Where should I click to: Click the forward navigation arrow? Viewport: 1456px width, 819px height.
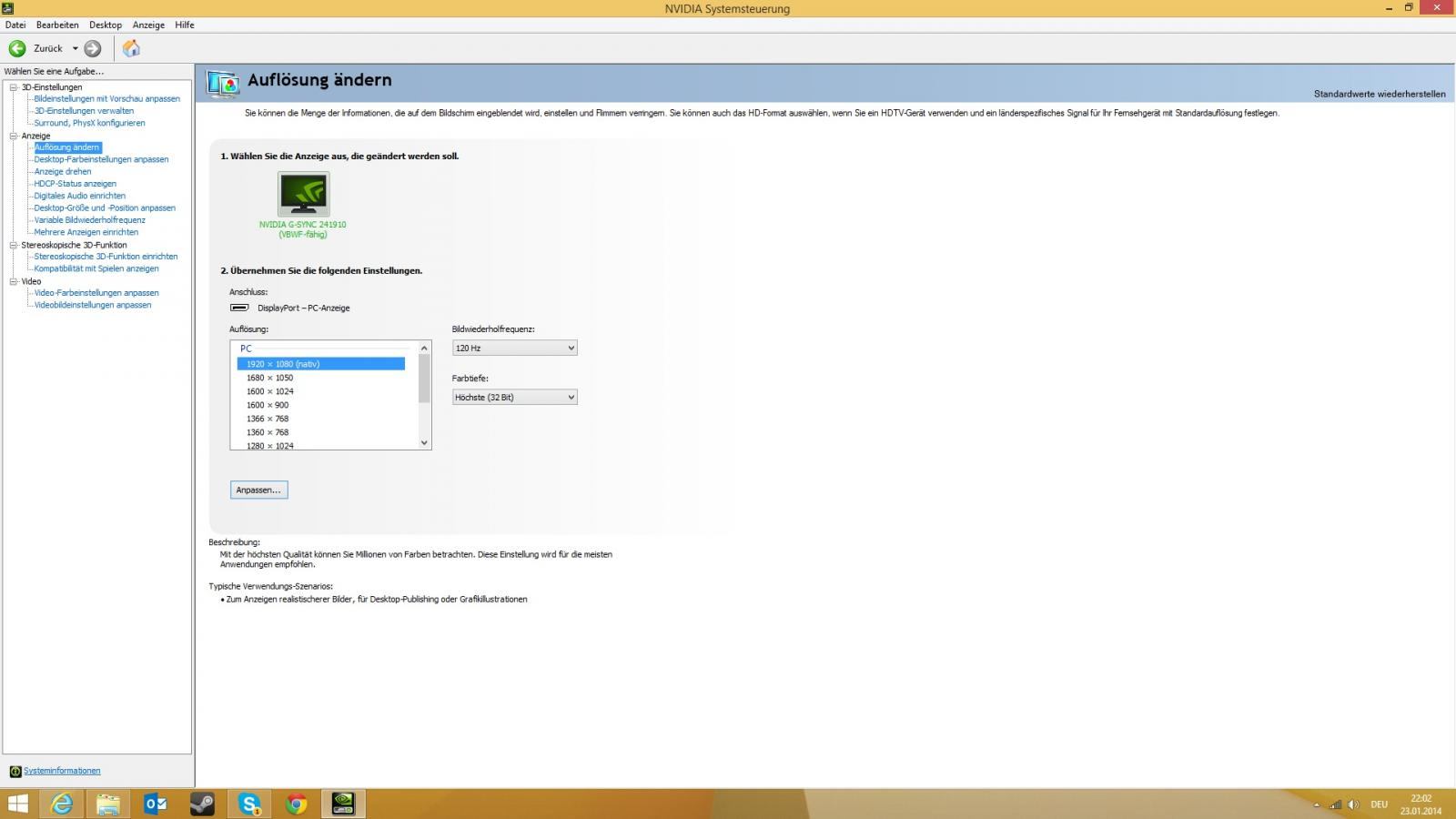click(x=93, y=48)
